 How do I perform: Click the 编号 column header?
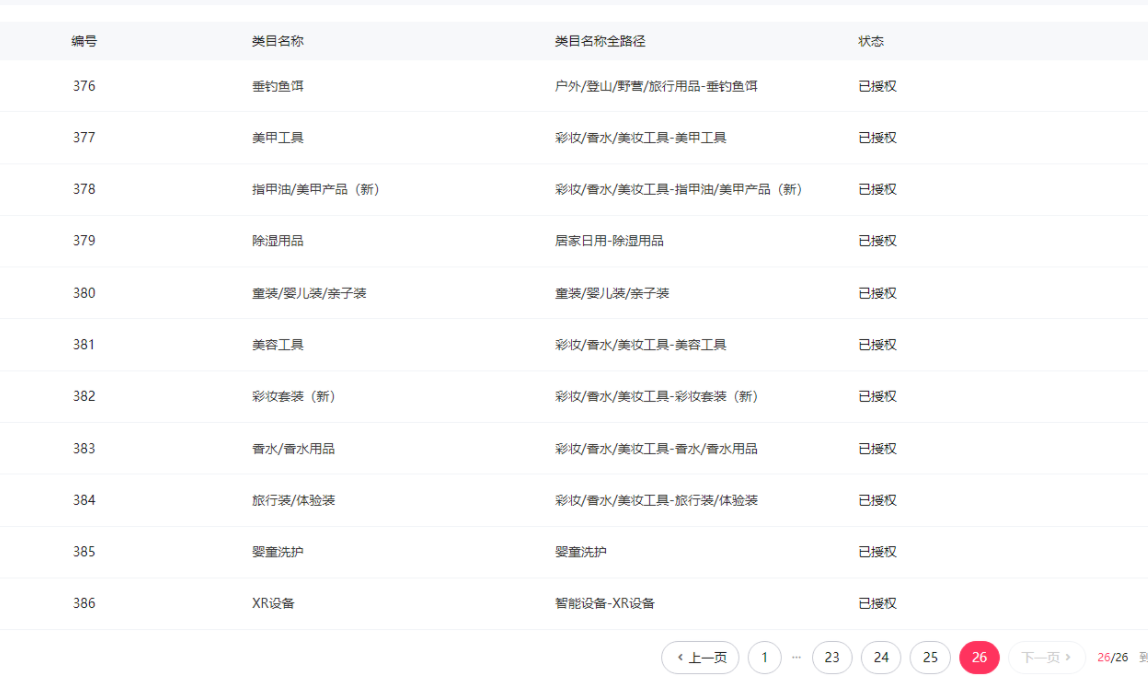84,41
